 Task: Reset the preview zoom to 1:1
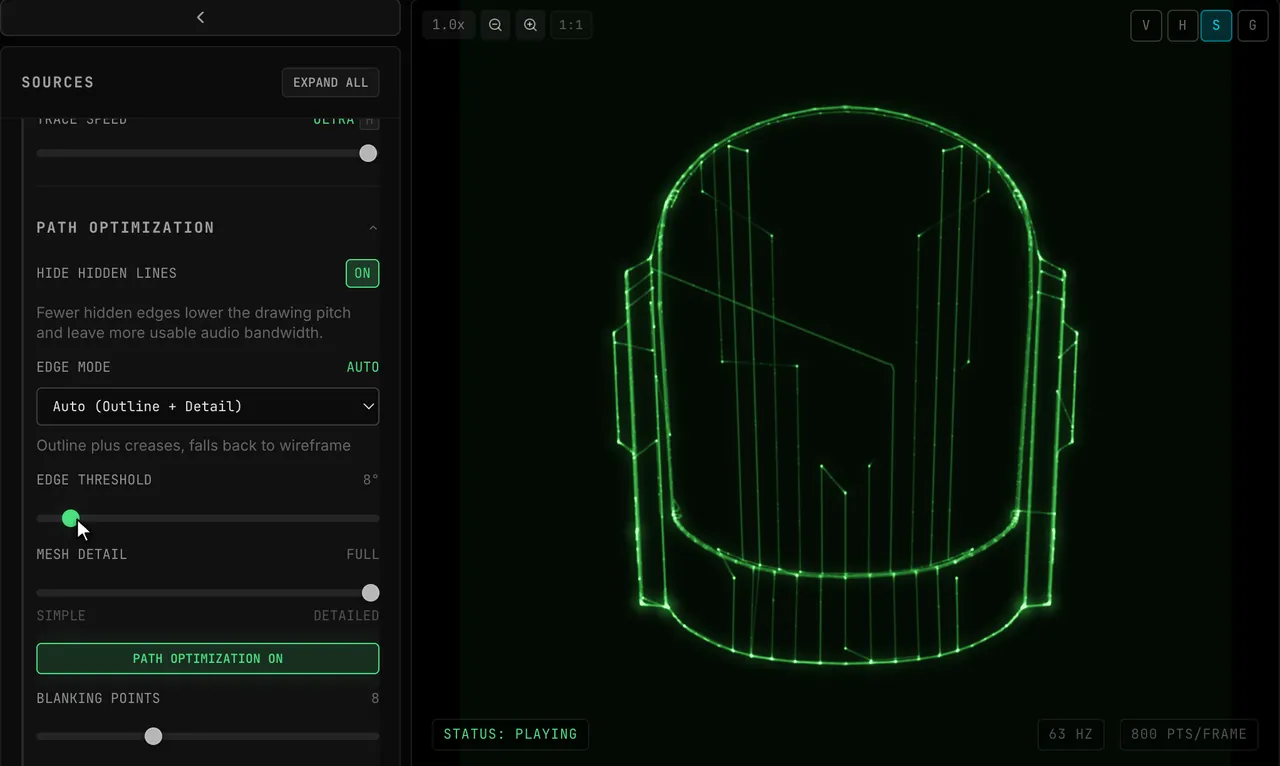pos(571,25)
